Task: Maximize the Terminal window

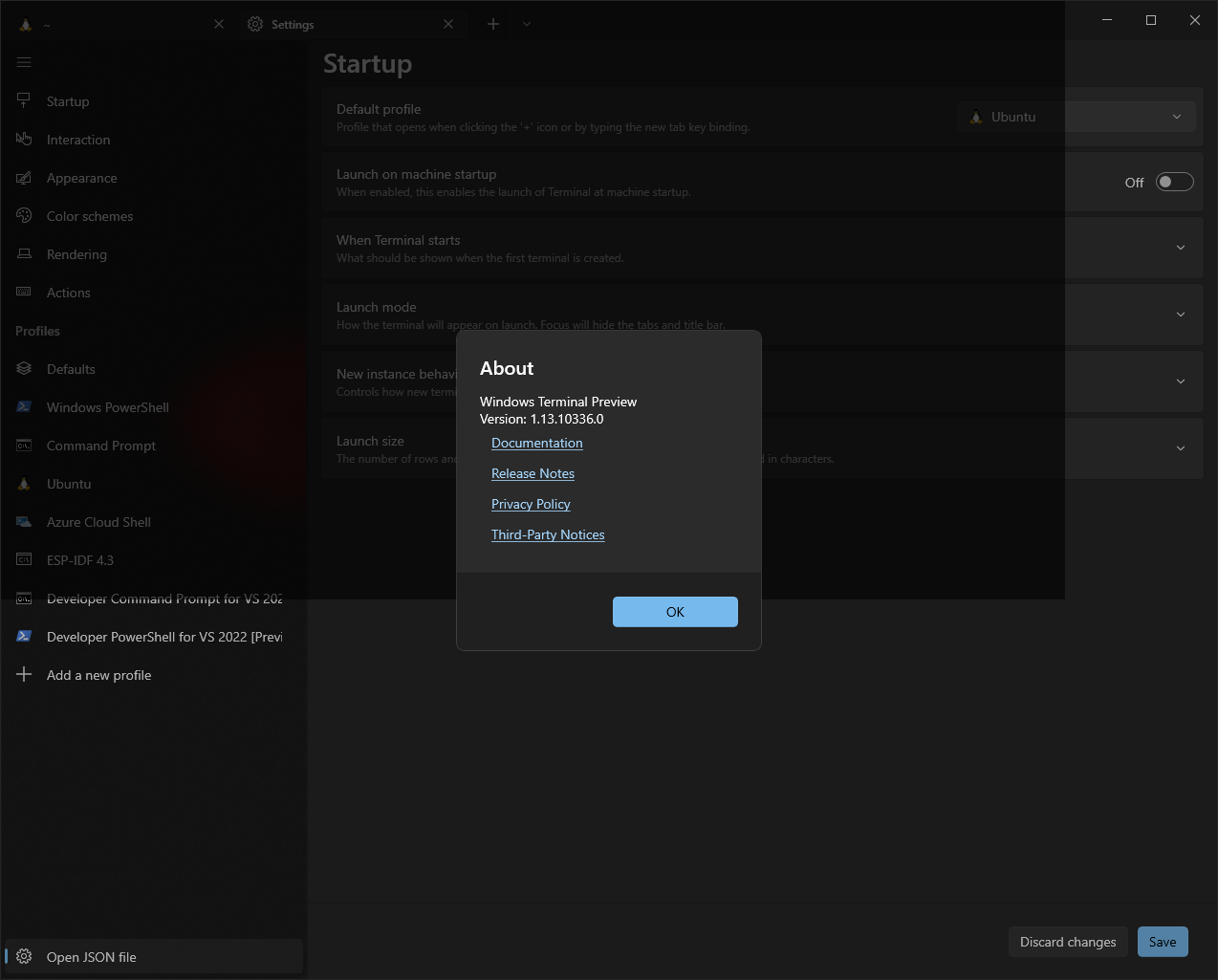Action: coord(1151,20)
